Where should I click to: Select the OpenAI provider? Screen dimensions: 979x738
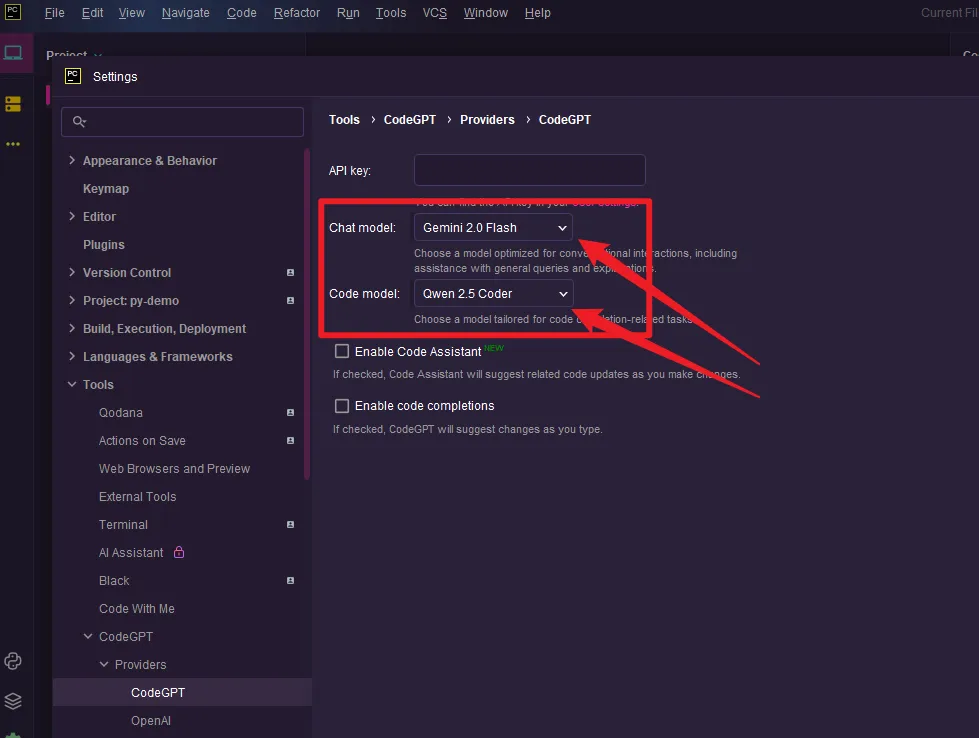click(x=150, y=720)
